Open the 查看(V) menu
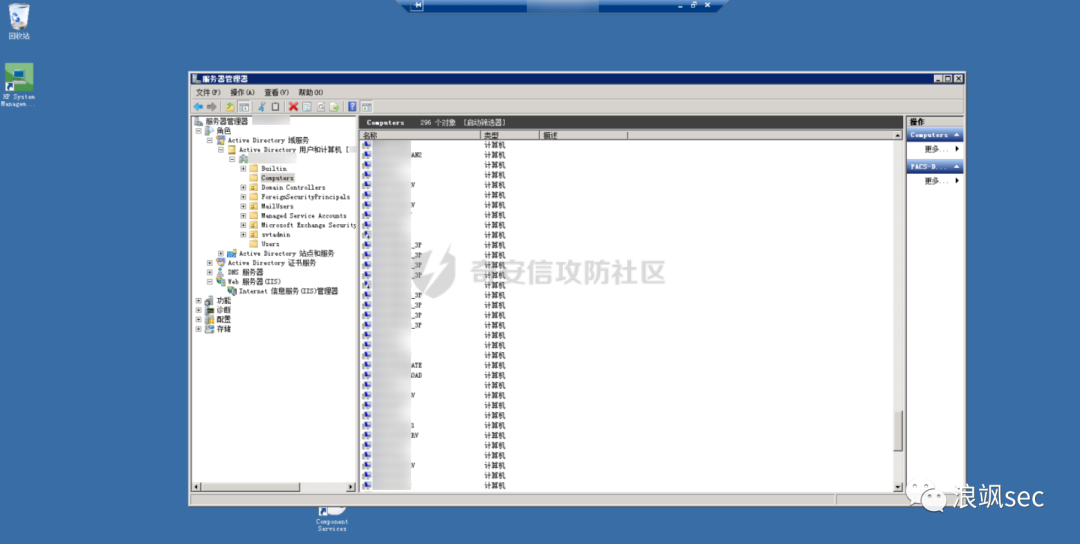The image size is (1080, 544). click(x=276, y=92)
